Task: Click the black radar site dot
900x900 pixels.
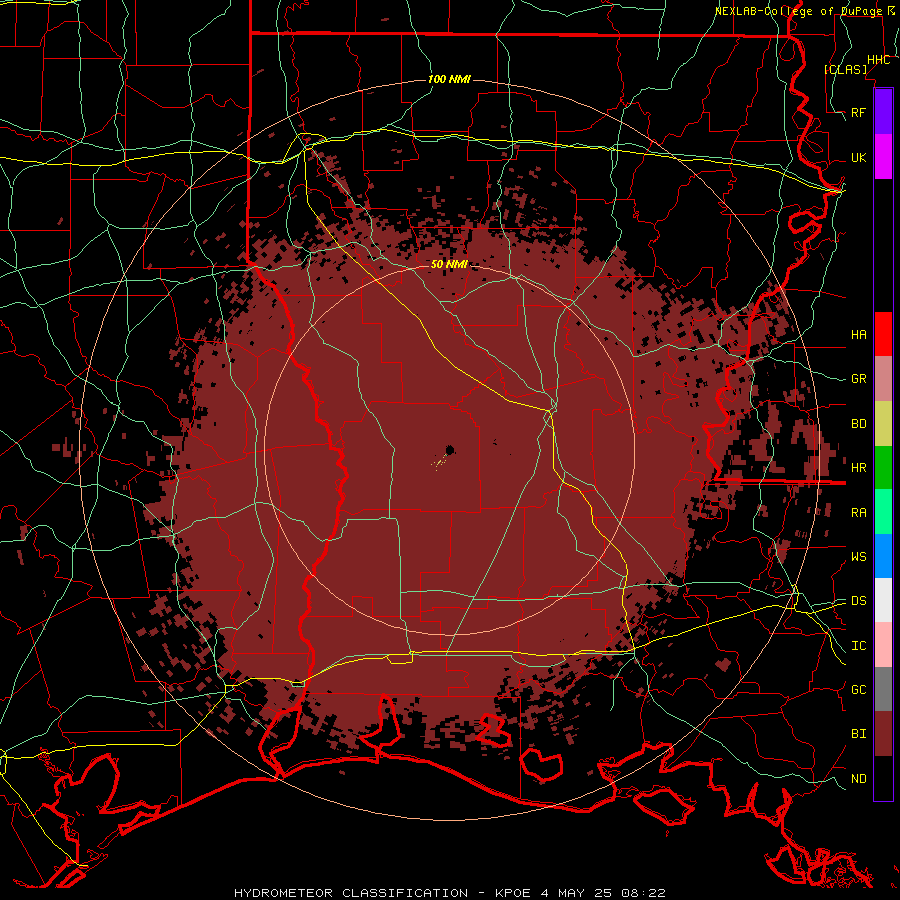Action: 450,449
